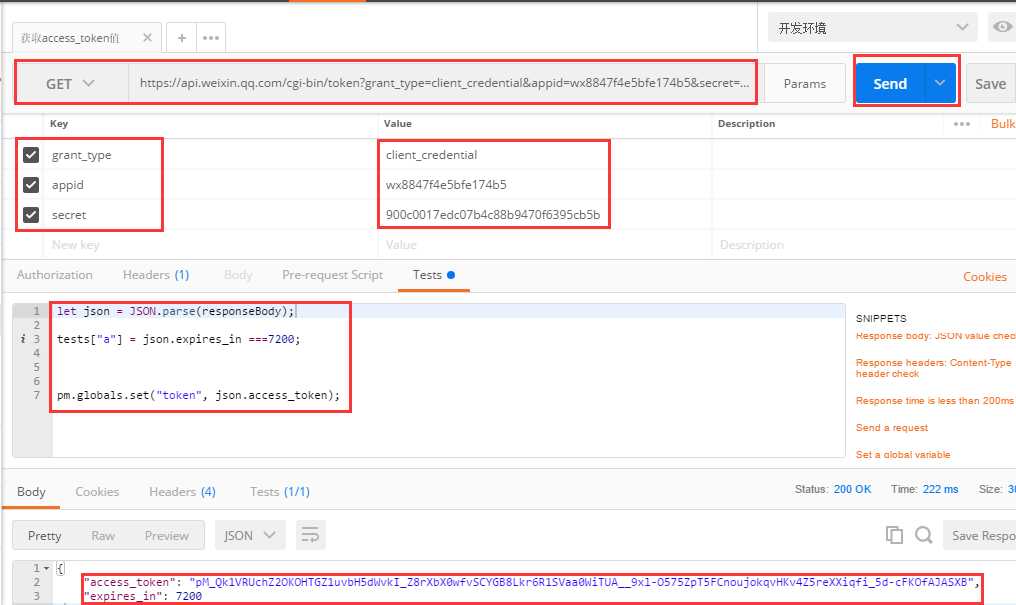
Task: Select Pretty response view
Action: tap(45, 536)
